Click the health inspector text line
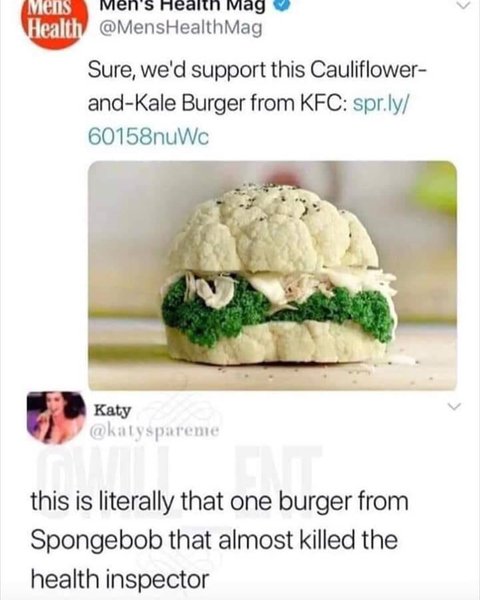This screenshot has height=600, width=480. 120,579
